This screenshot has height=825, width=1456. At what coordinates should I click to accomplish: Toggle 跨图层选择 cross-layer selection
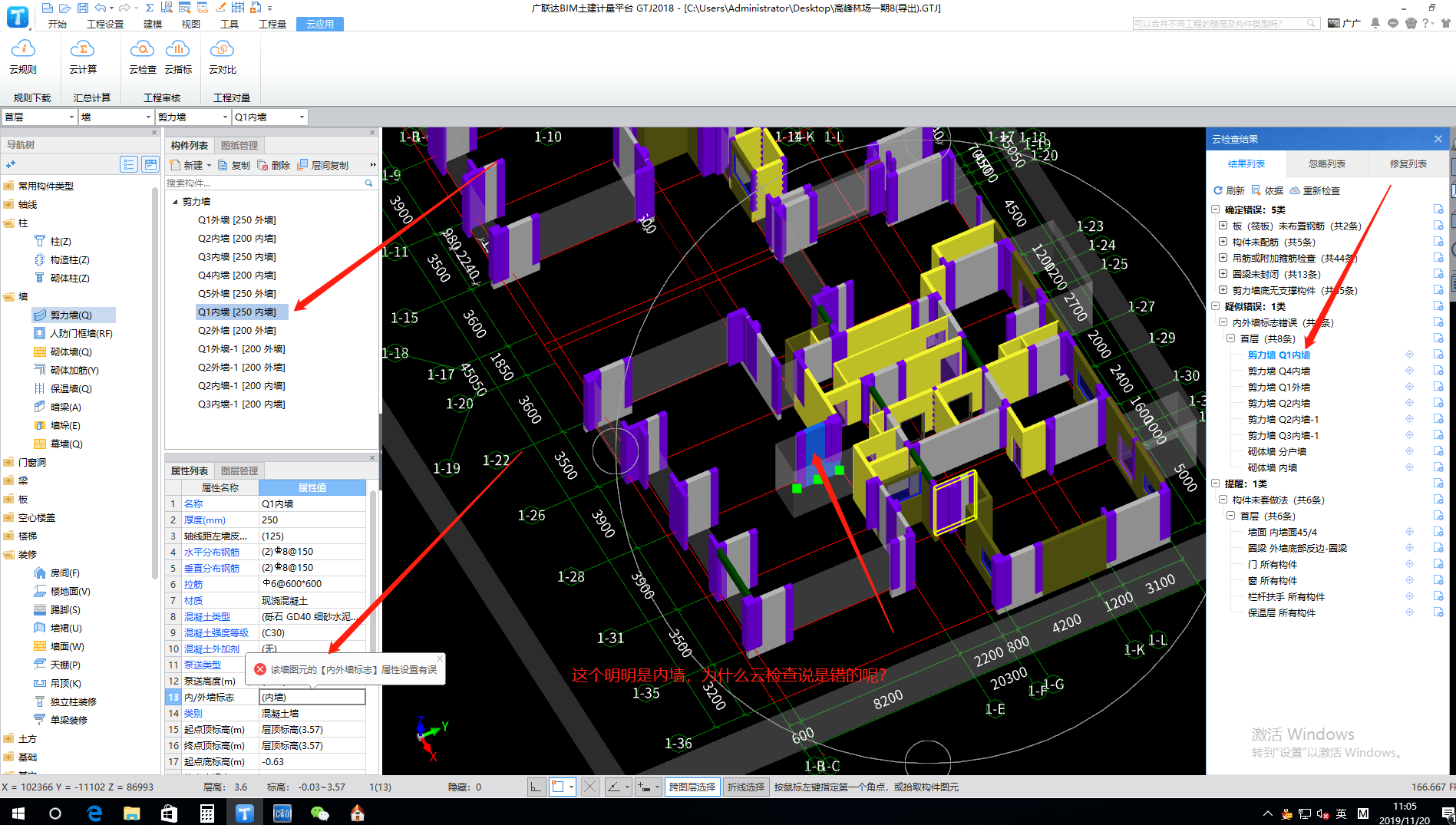coord(692,787)
